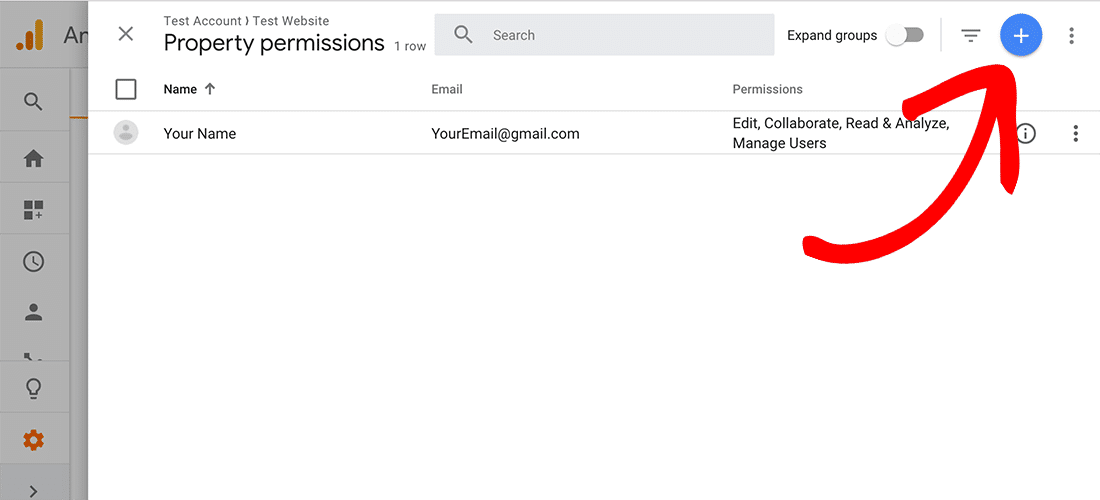Open Admin gear icon
1100x500 pixels.
point(34,440)
